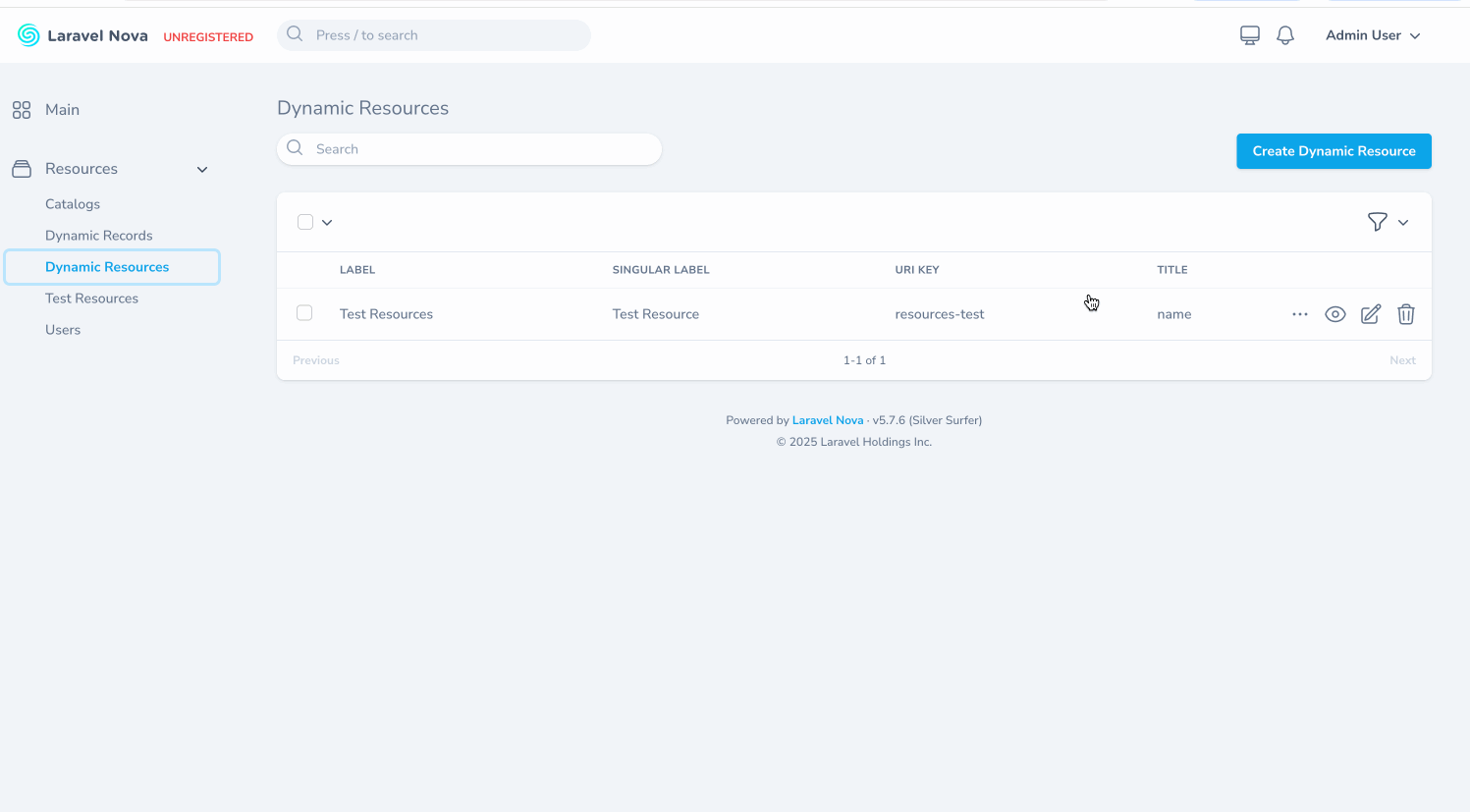Open Users in the sidebar
The image size is (1470, 812).
(63, 330)
